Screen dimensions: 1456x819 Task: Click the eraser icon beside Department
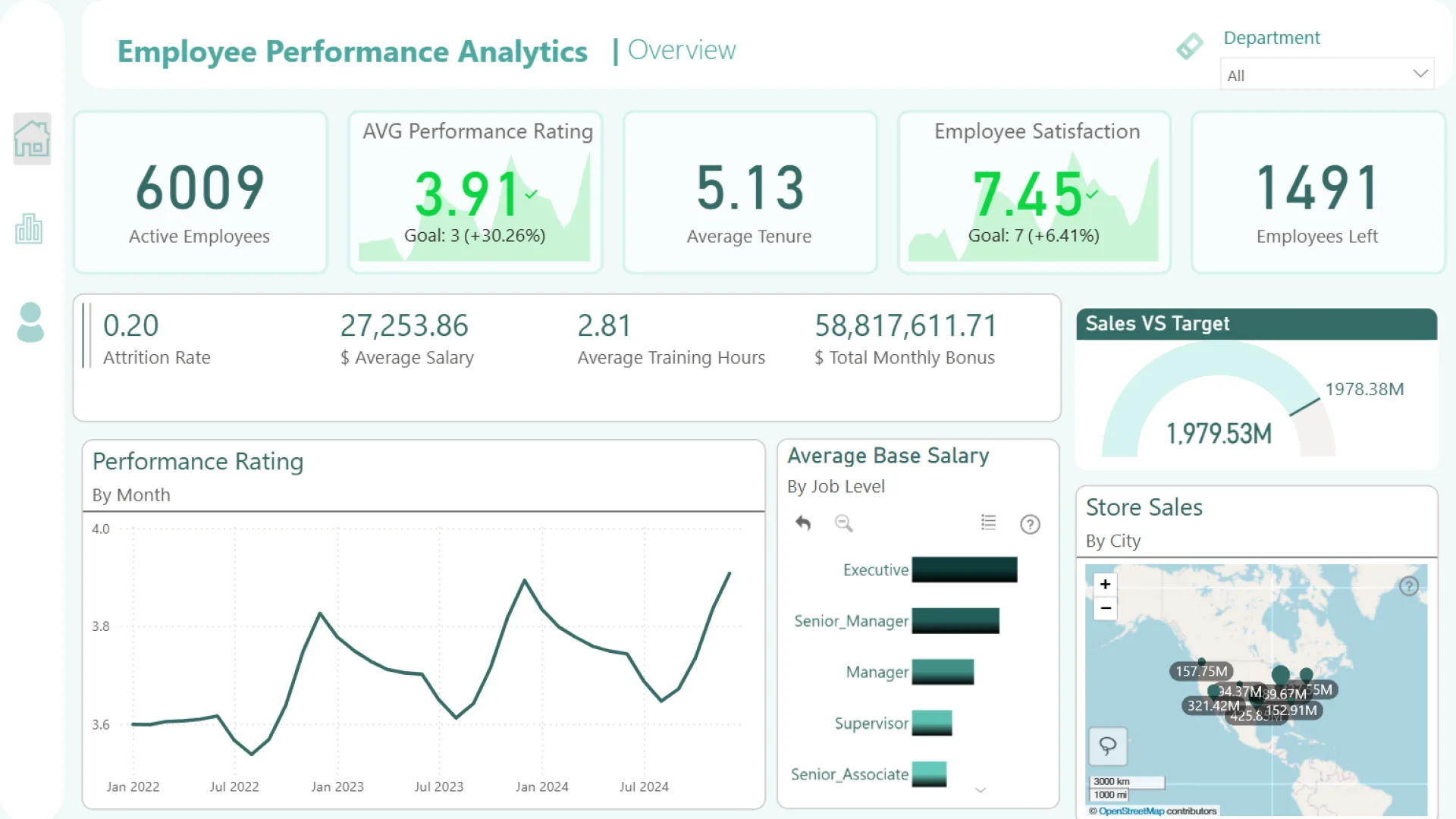(x=1189, y=46)
